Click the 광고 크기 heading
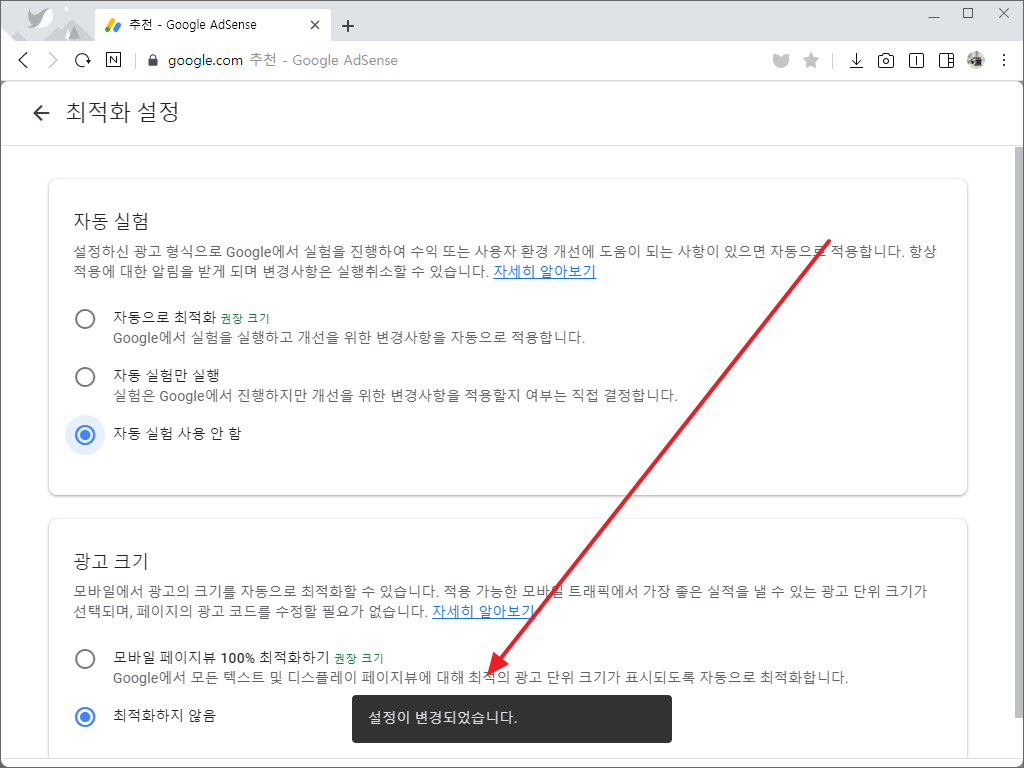 tap(111, 562)
